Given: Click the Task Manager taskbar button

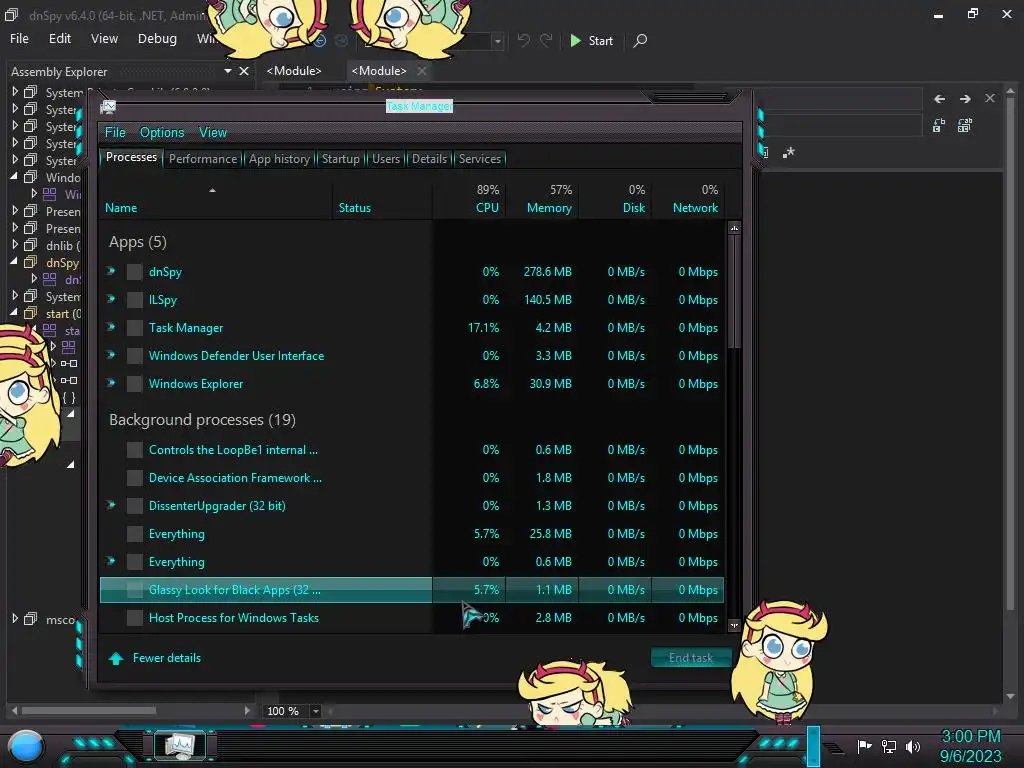Looking at the screenshot, I should (x=180, y=746).
